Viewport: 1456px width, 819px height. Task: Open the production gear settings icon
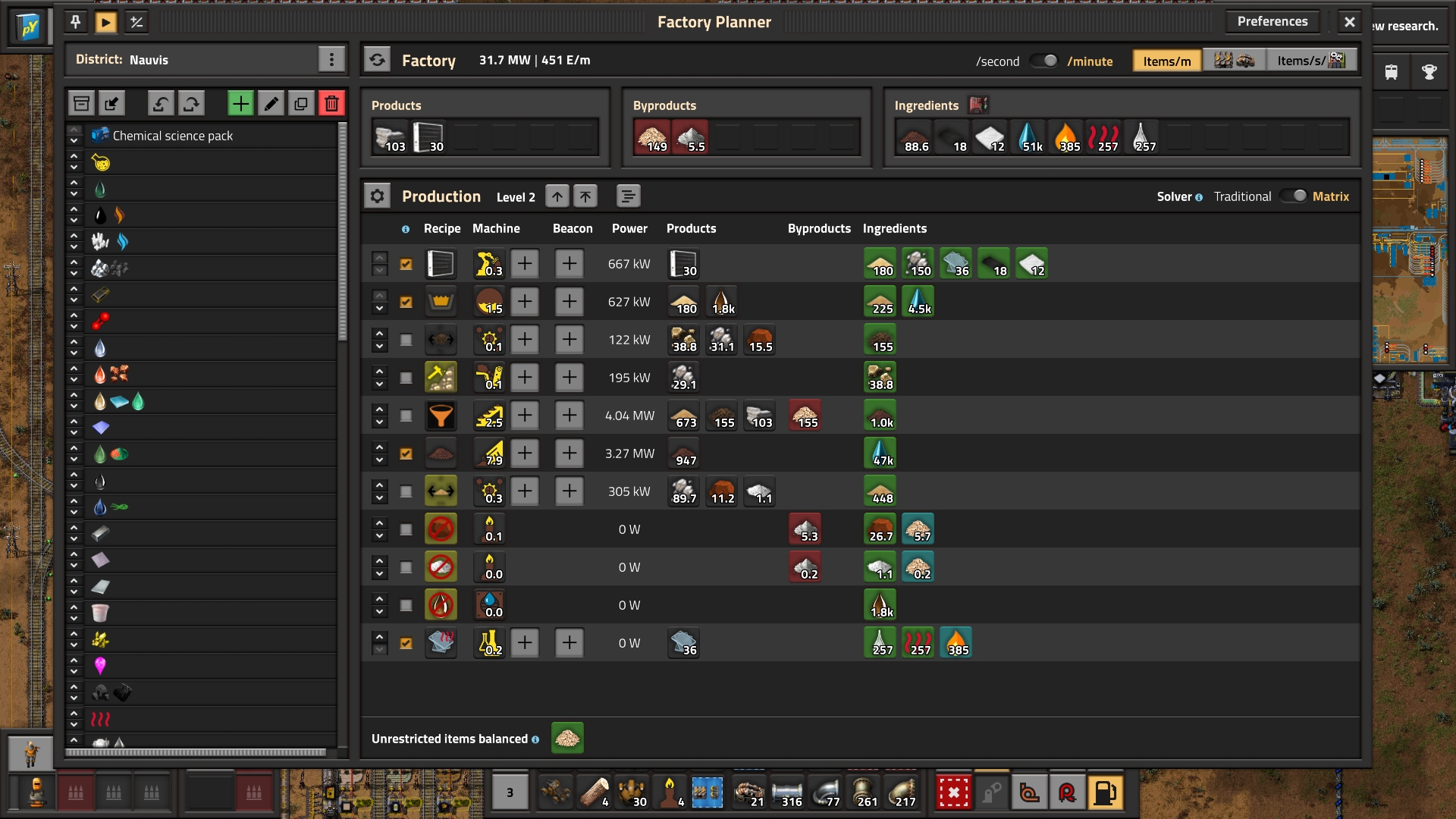[x=377, y=196]
